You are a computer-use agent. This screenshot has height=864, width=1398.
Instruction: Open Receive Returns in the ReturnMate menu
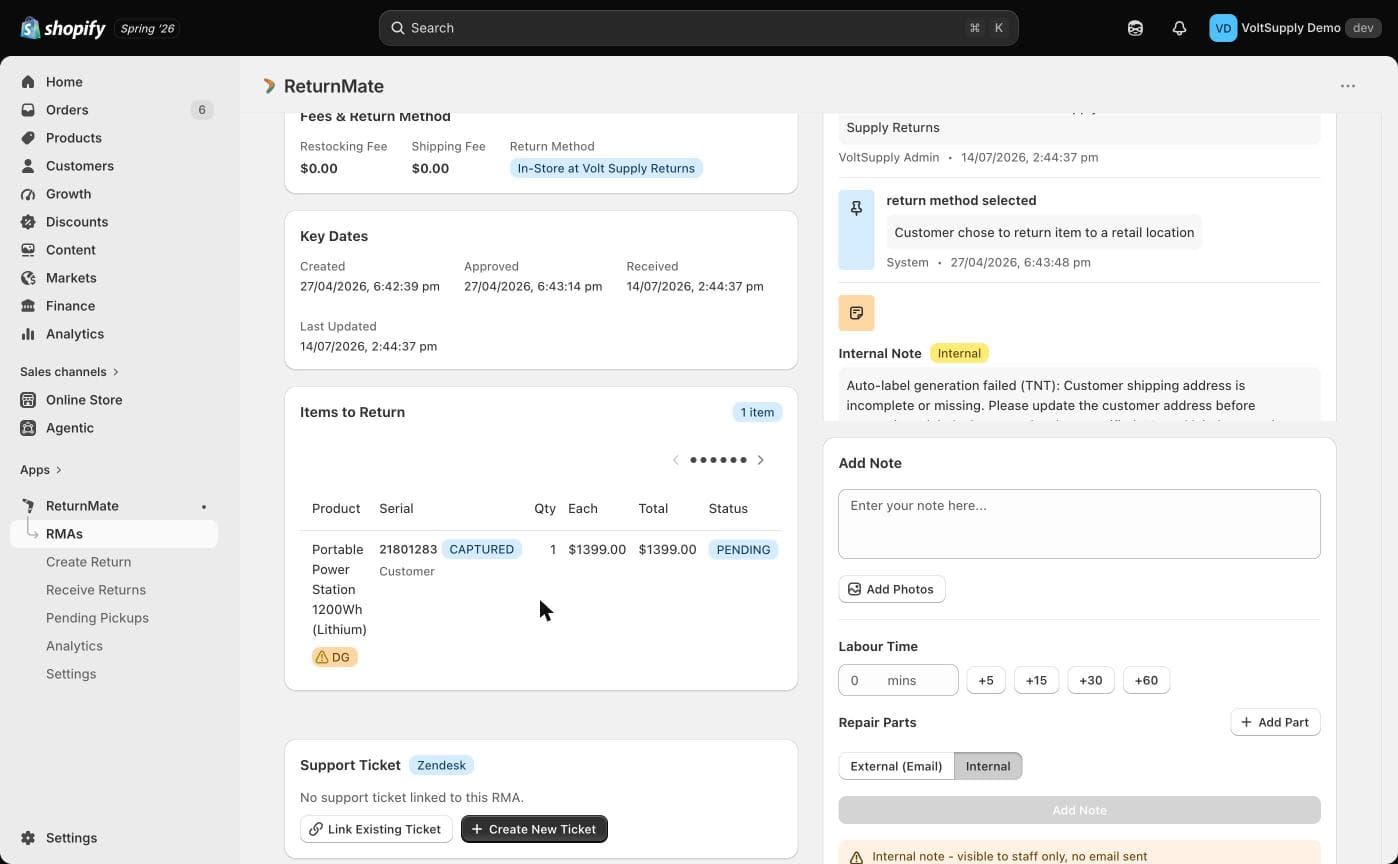pos(96,590)
